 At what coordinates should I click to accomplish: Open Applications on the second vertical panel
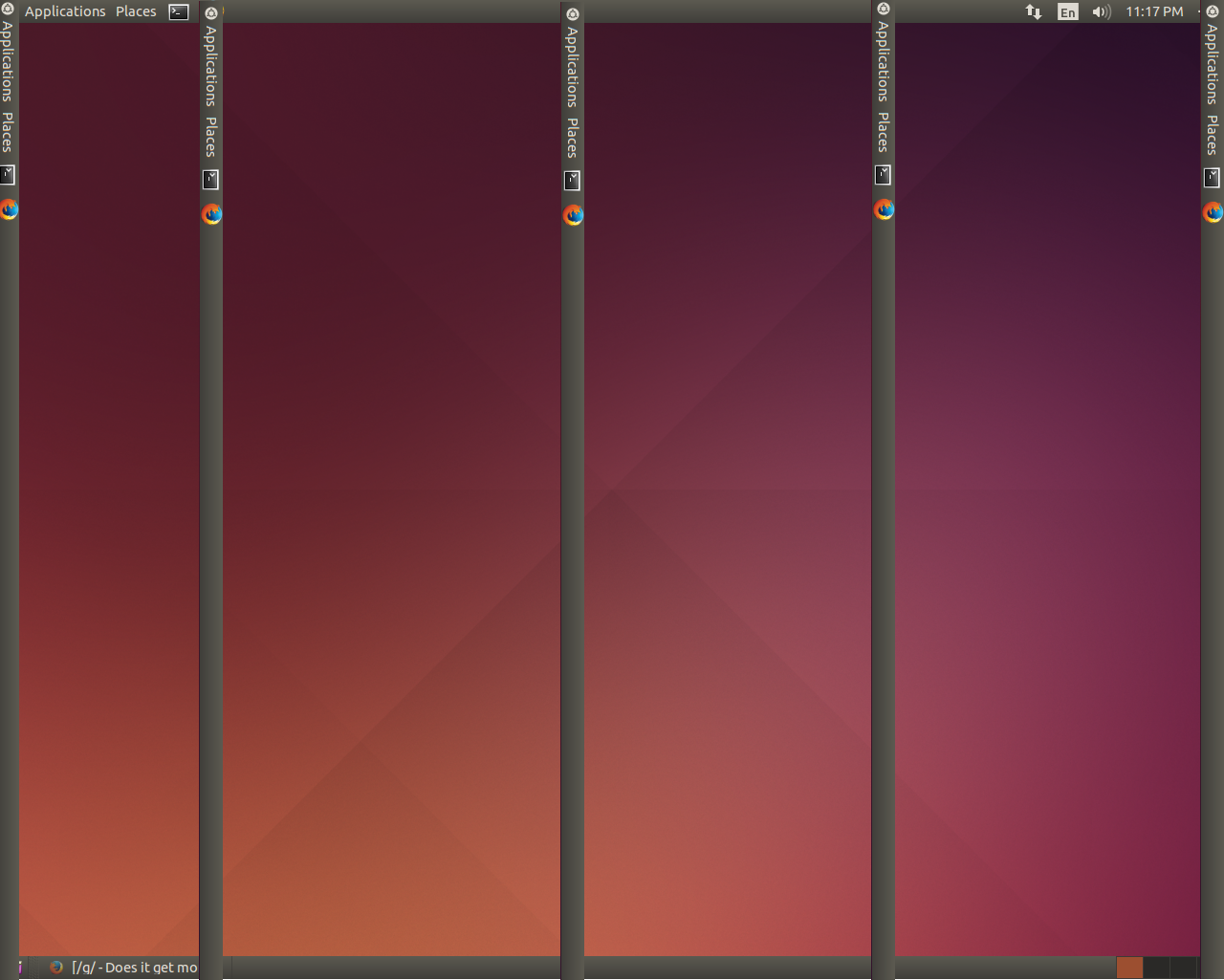[x=211, y=66]
